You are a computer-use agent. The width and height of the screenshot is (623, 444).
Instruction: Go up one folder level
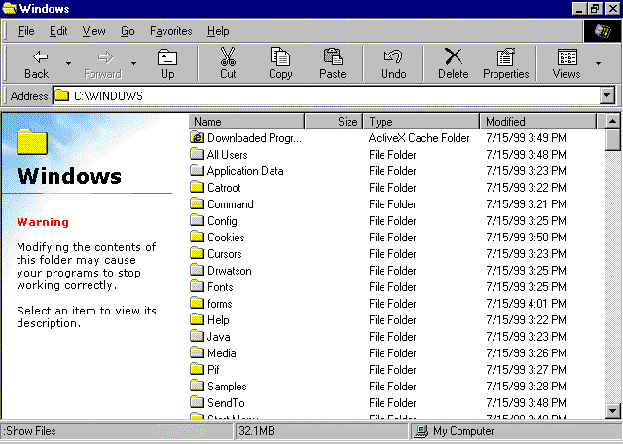click(167, 63)
